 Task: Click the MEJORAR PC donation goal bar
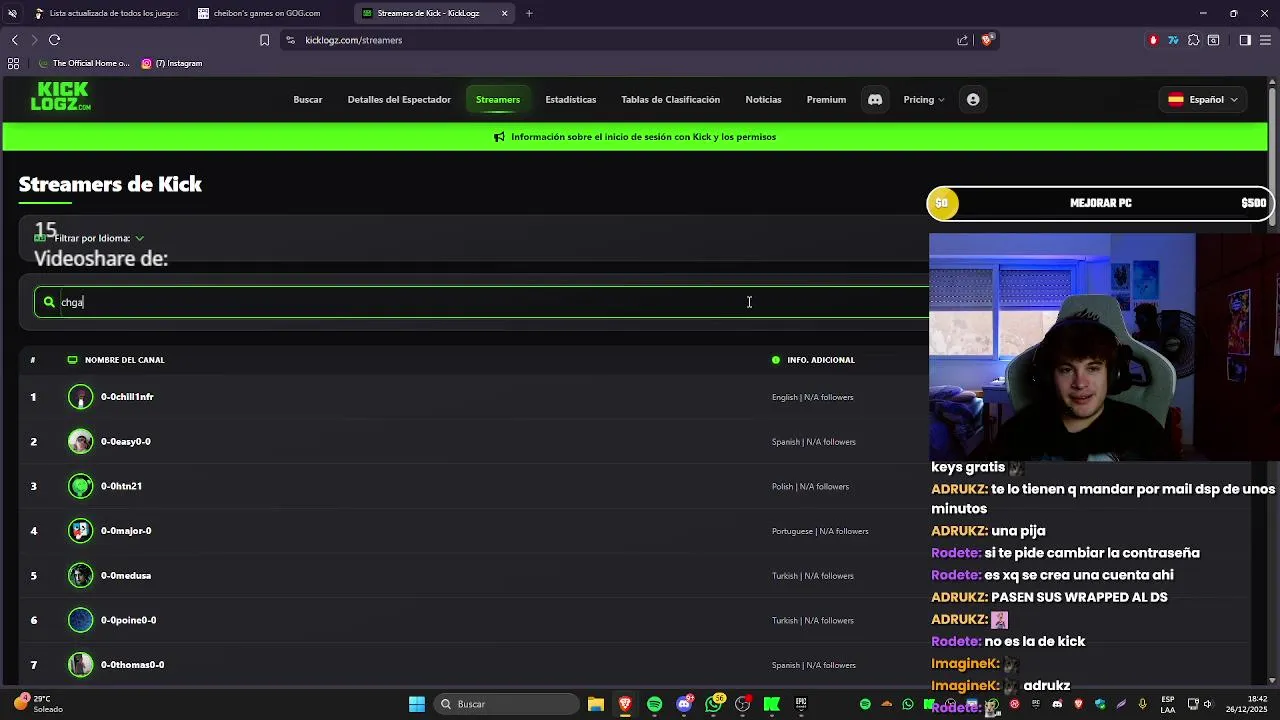click(x=1101, y=203)
